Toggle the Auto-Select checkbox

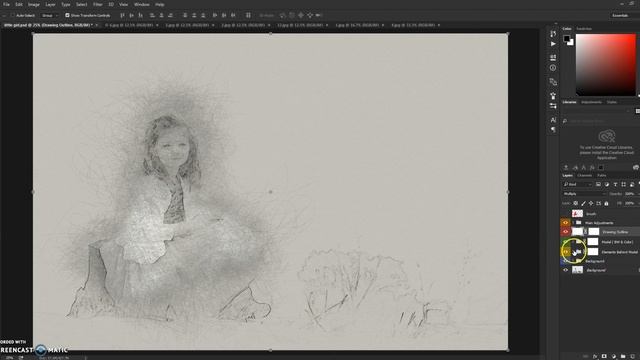(13, 15)
